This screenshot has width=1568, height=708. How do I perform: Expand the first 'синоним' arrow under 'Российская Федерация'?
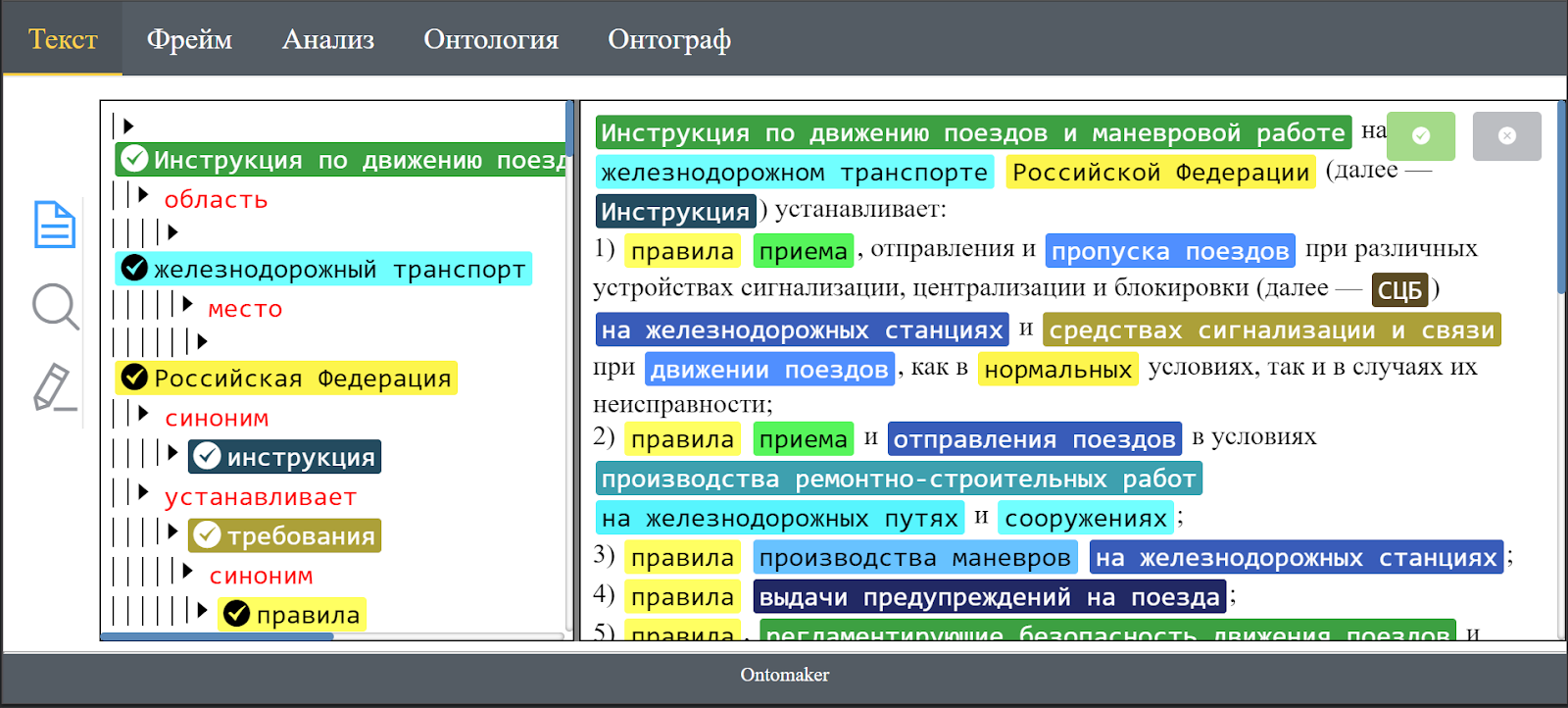[x=143, y=413]
